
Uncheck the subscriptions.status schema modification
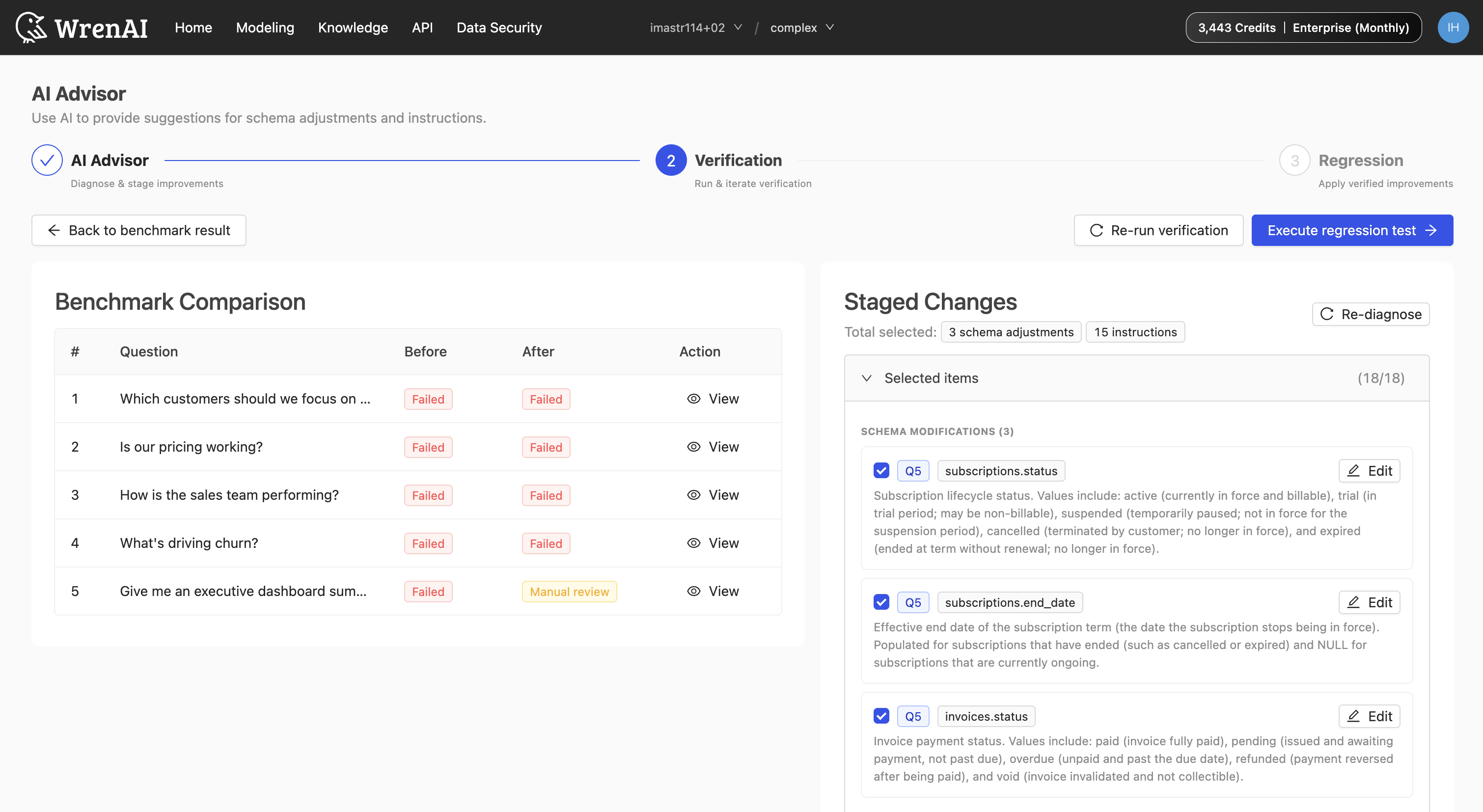[x=881, y=471]
